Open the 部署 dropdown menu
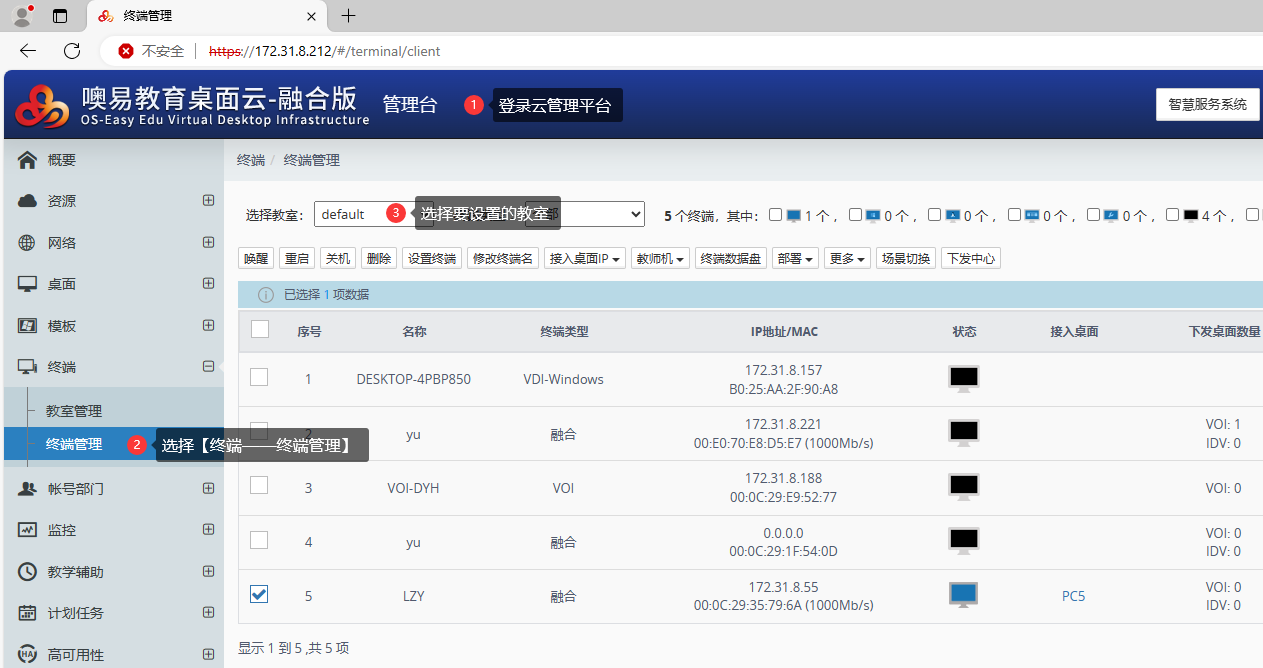Viewport: 1263px width, 668px height. click(795, 258)
